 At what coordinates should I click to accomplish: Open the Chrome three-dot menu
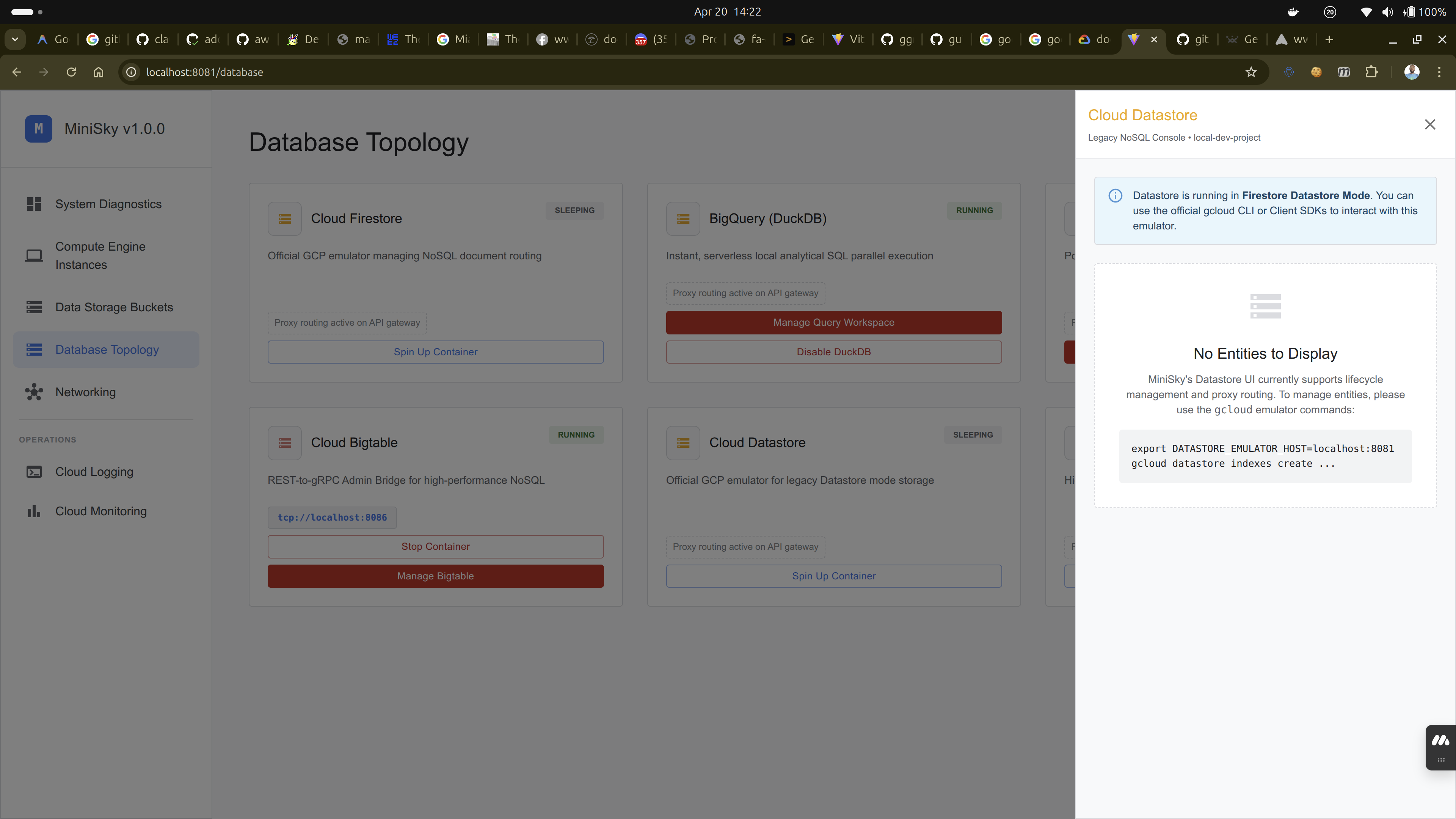click(1439, 72)
